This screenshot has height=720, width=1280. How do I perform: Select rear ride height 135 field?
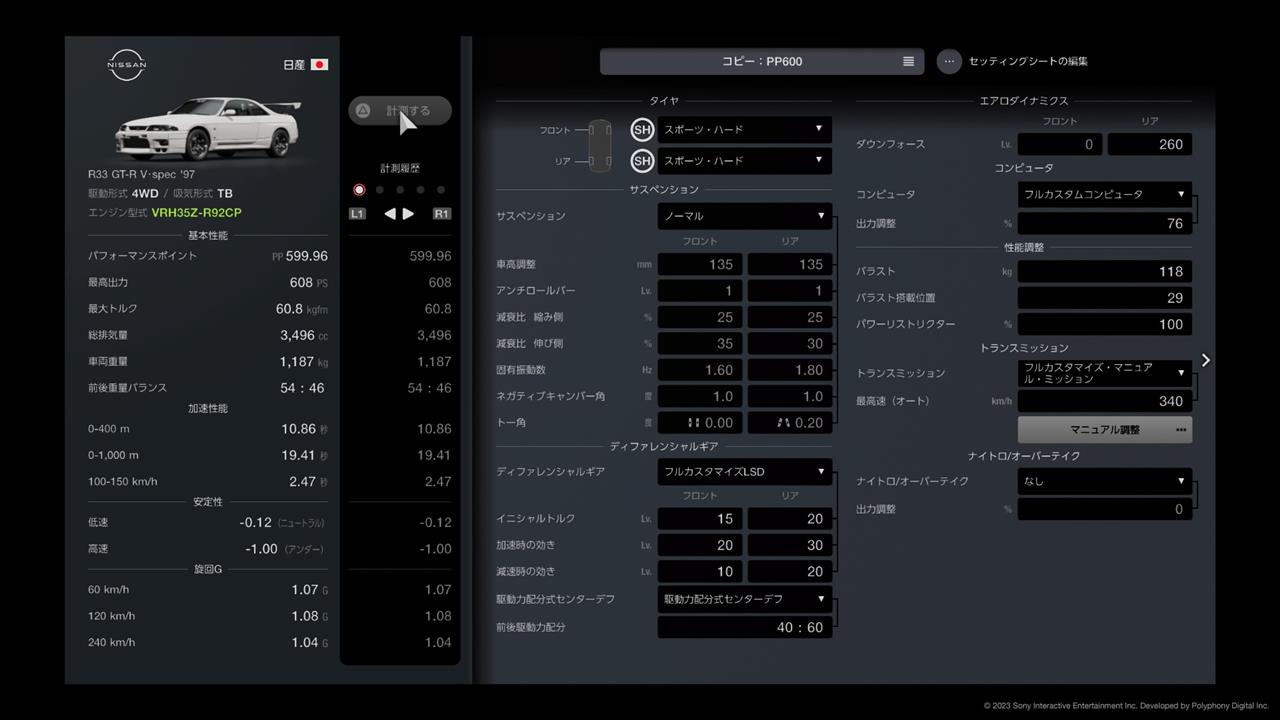coord(790,264)
